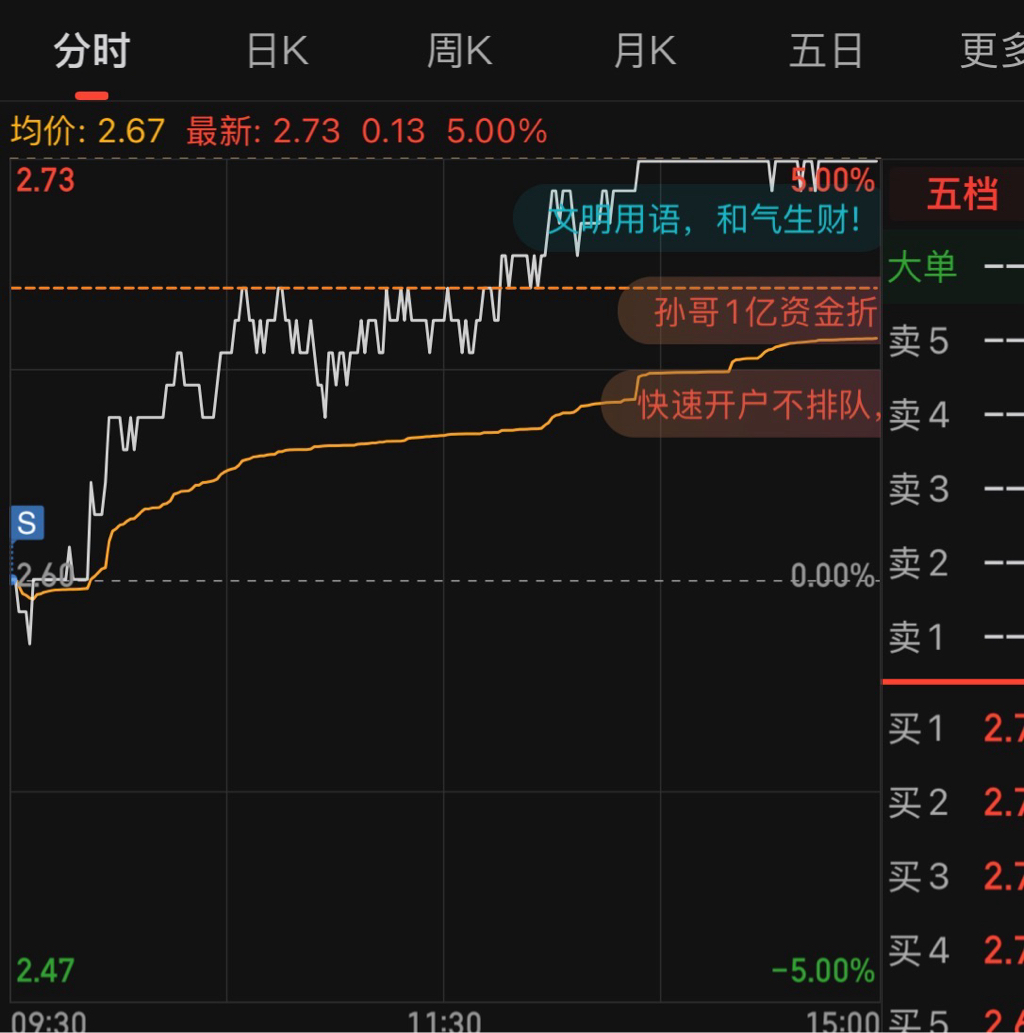Select the 买3 bid price row
The width and height of the screenshot is (1024, 1033).
(x=954, y=877)
